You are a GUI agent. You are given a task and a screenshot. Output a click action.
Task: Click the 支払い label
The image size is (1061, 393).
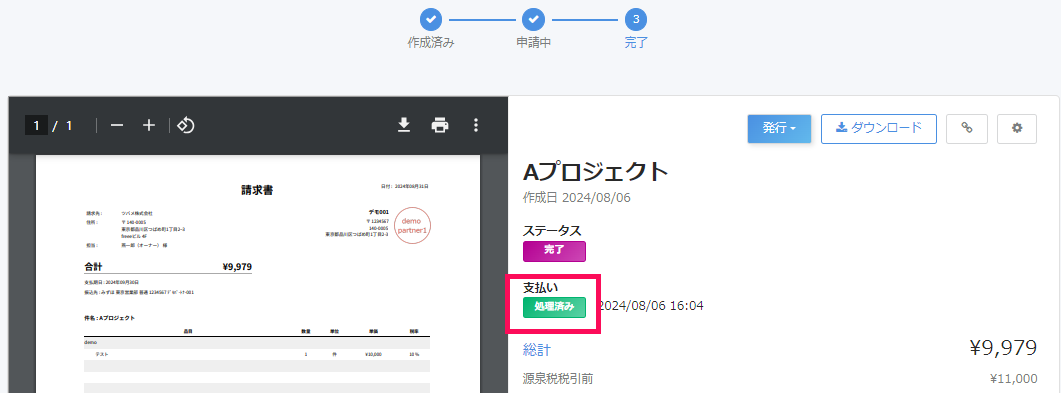pos(541,286)
